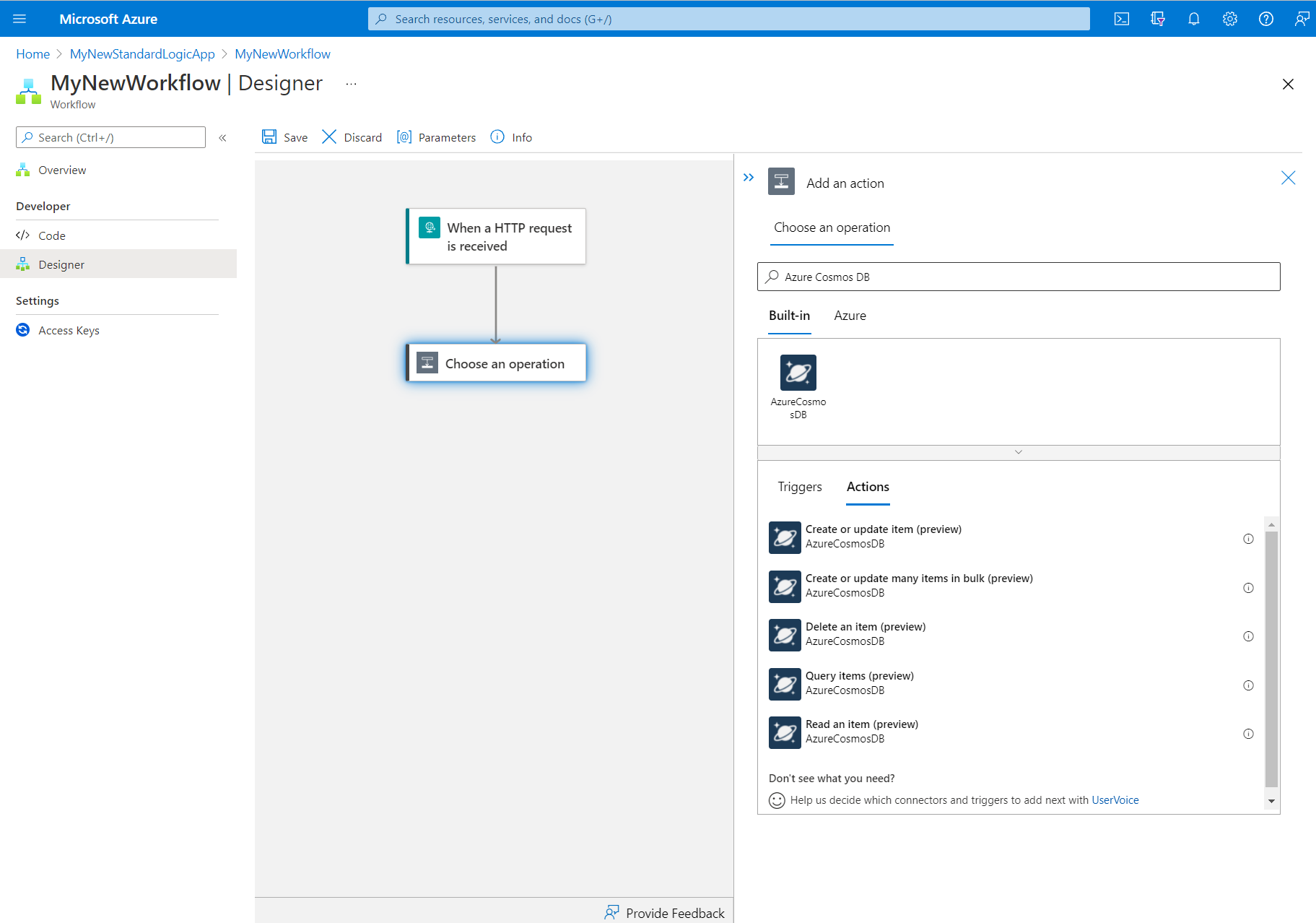Viewport: 1316px width, 923px height.
Task: Click info icon for Query items
Action: tap(1248, 685)
